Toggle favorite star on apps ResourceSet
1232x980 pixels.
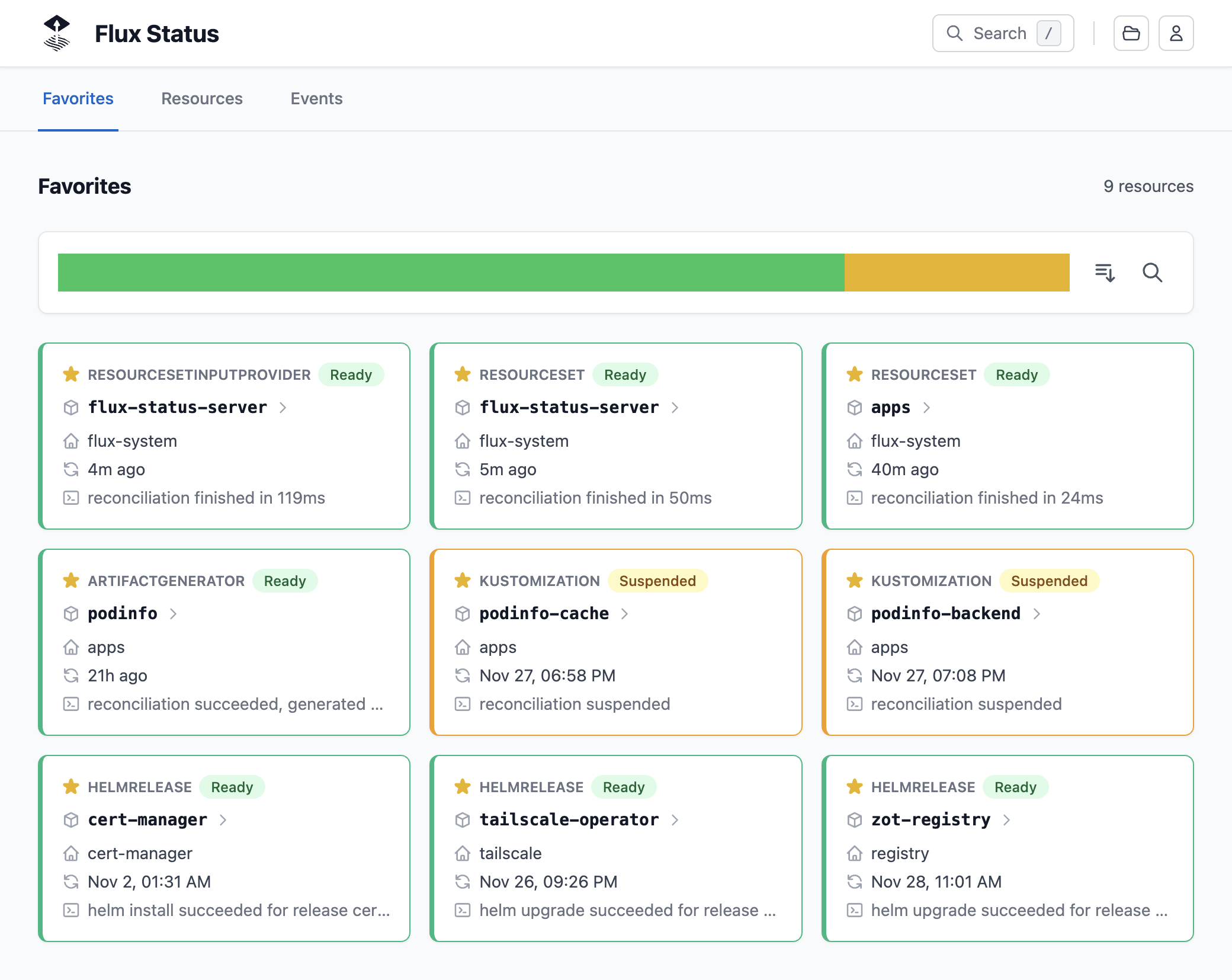click(854, 374)
